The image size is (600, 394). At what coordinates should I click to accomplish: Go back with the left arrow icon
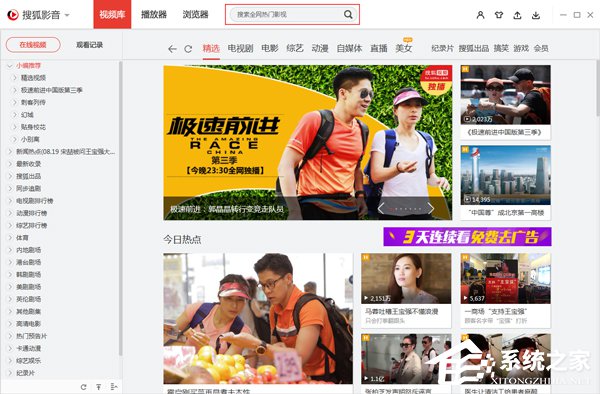tap(172, 49)
